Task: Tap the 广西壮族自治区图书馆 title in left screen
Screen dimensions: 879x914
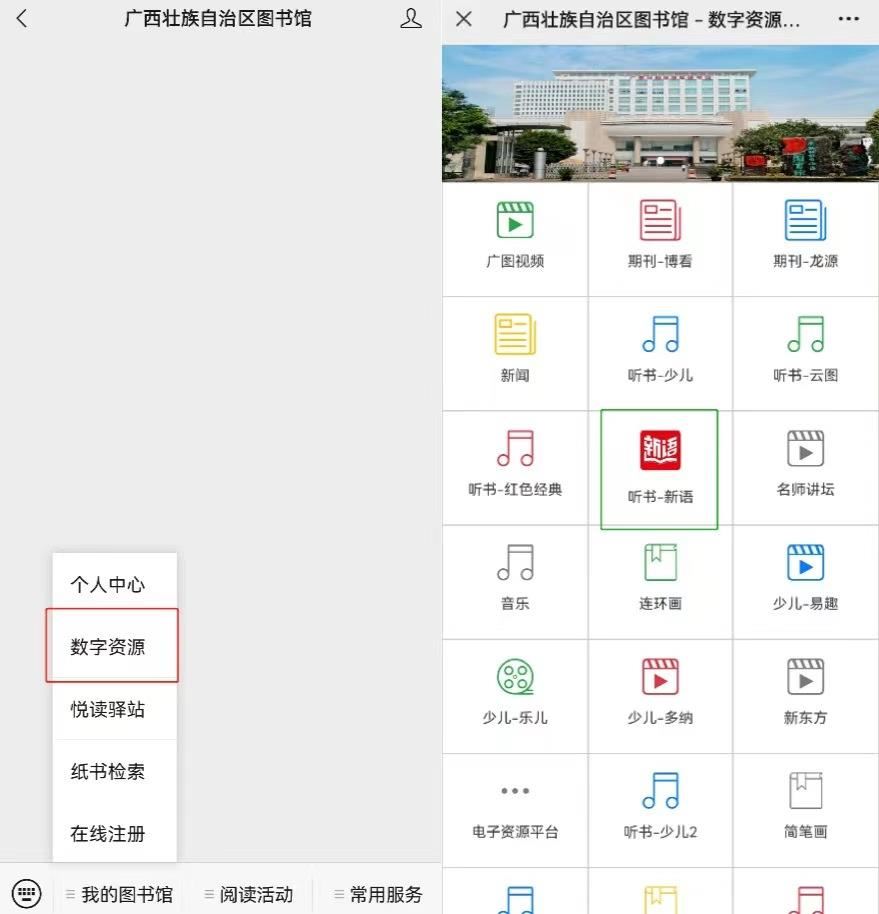Action: pos(218,19)
